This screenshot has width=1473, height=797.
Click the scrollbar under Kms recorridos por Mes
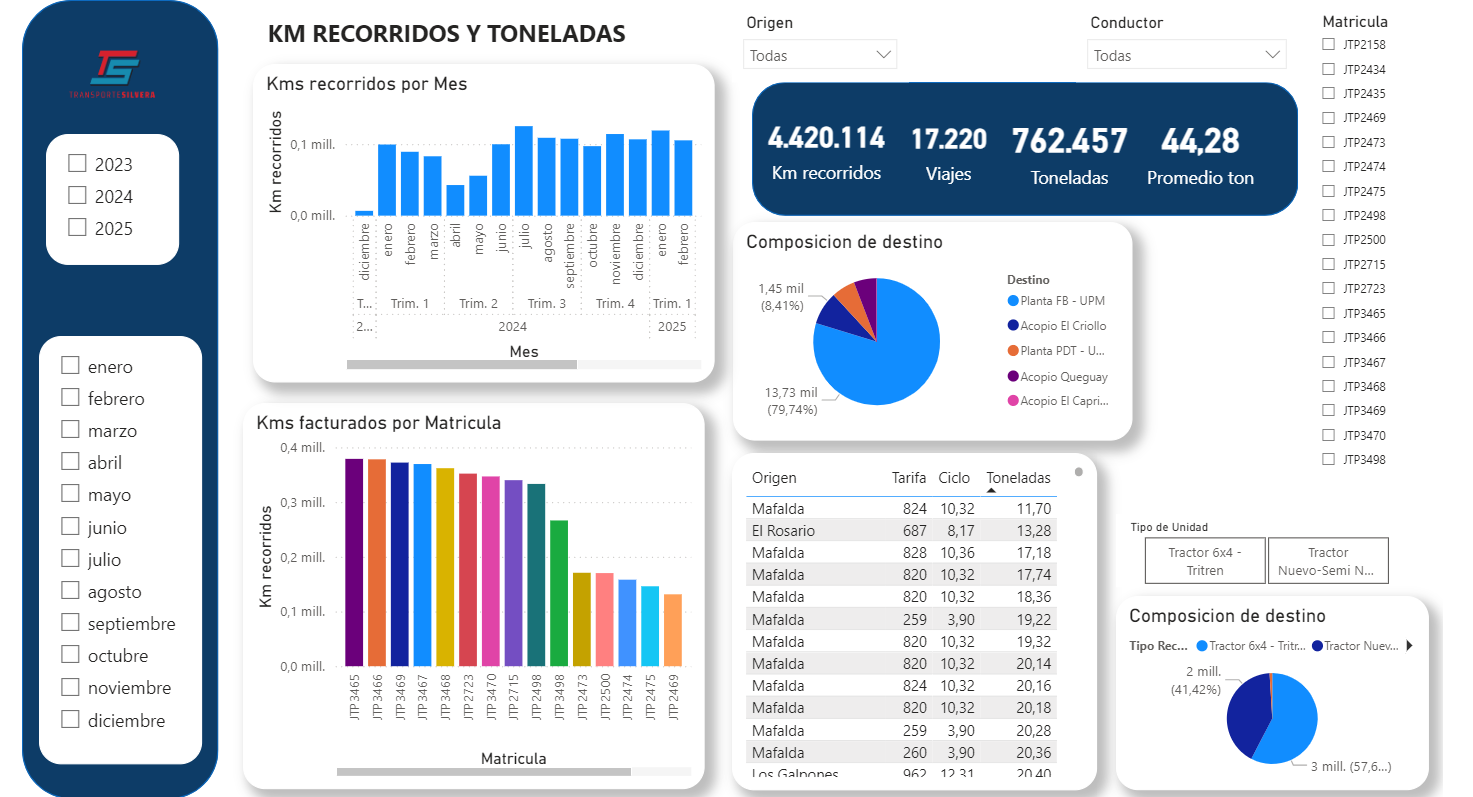(x=462, y=363)
